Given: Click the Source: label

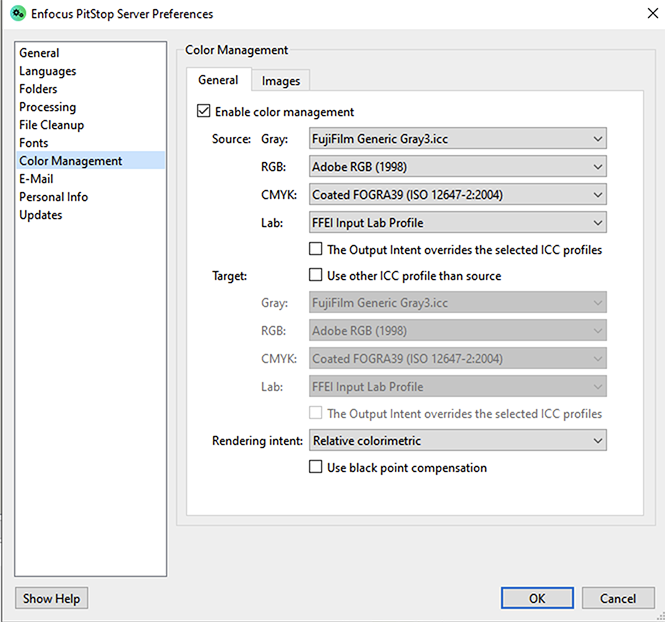Looking at the screenshot, I should (x=232, y=139).
